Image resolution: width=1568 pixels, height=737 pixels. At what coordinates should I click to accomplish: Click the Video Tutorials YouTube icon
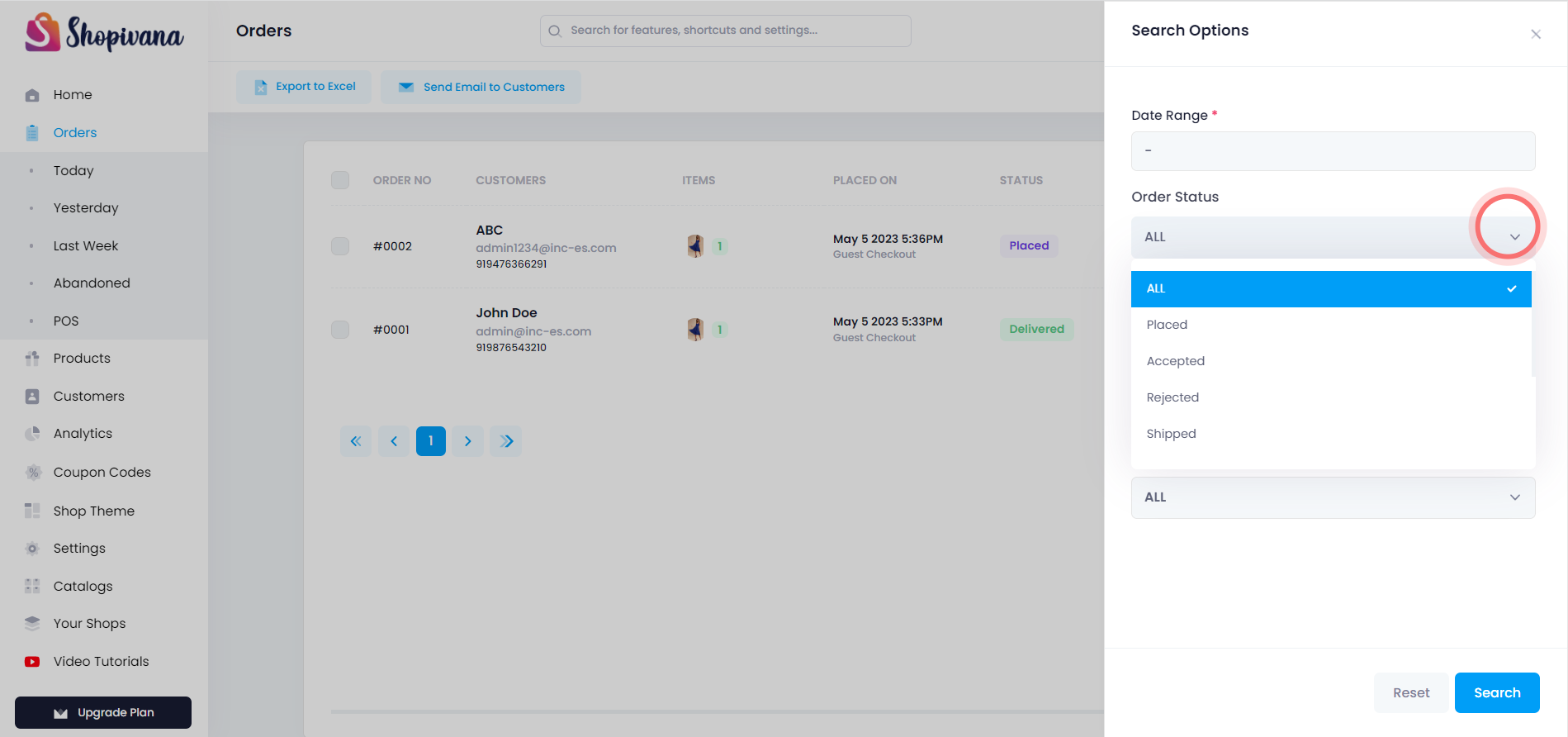tap(32, 662)
